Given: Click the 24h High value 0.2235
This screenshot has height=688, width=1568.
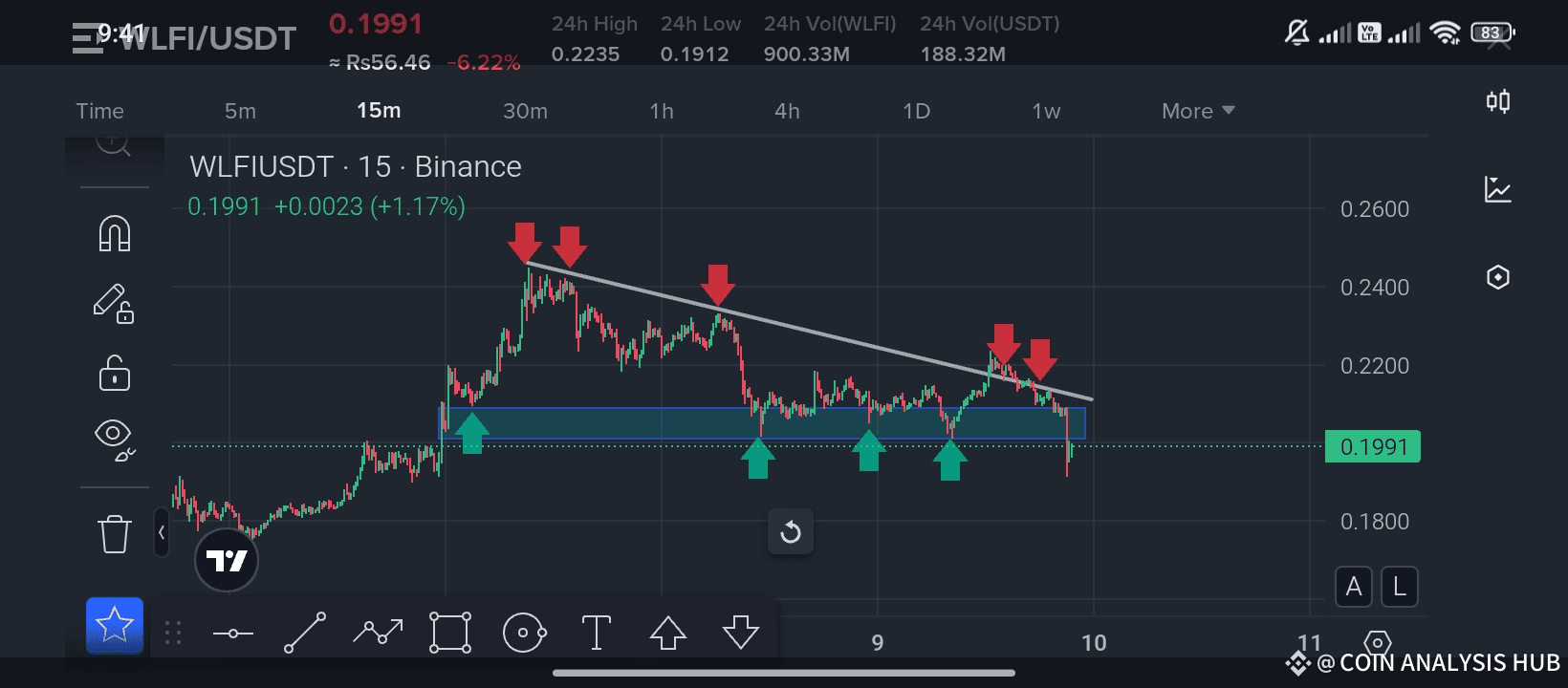Looking at the screenshot, I should [x=585, y=54].
